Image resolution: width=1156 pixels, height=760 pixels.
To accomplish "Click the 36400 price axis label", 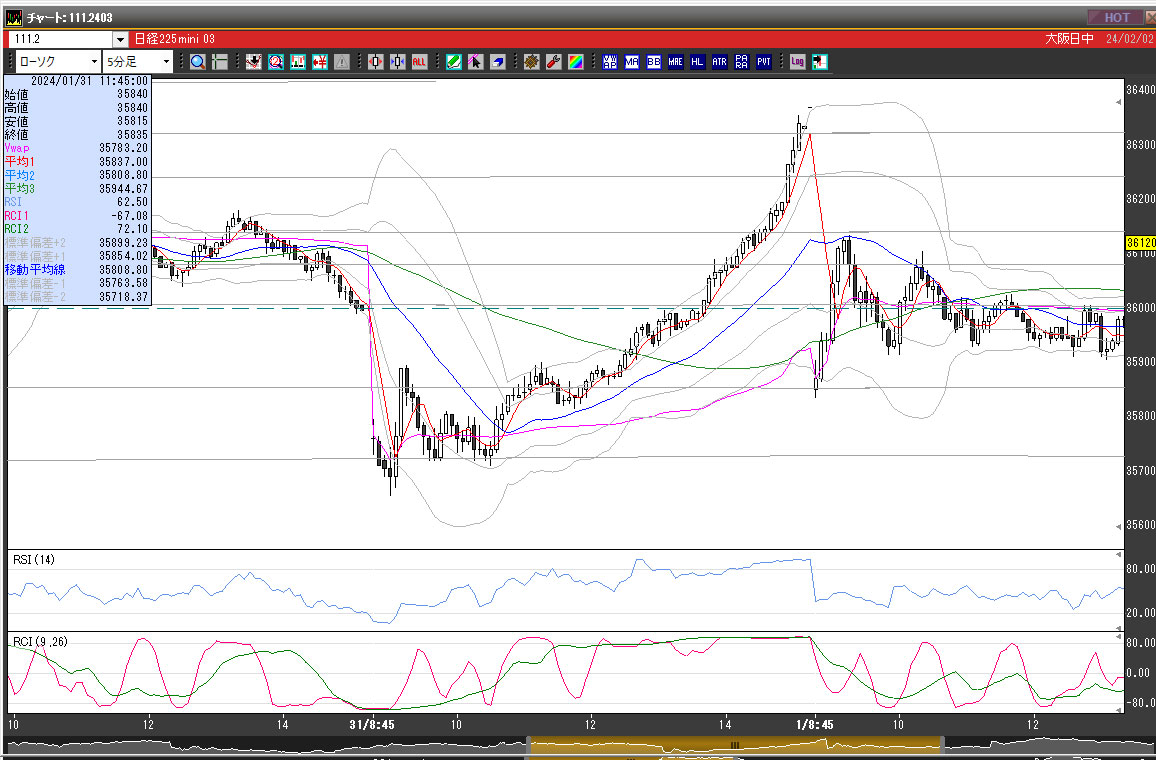I will (x=1141, y=90).
